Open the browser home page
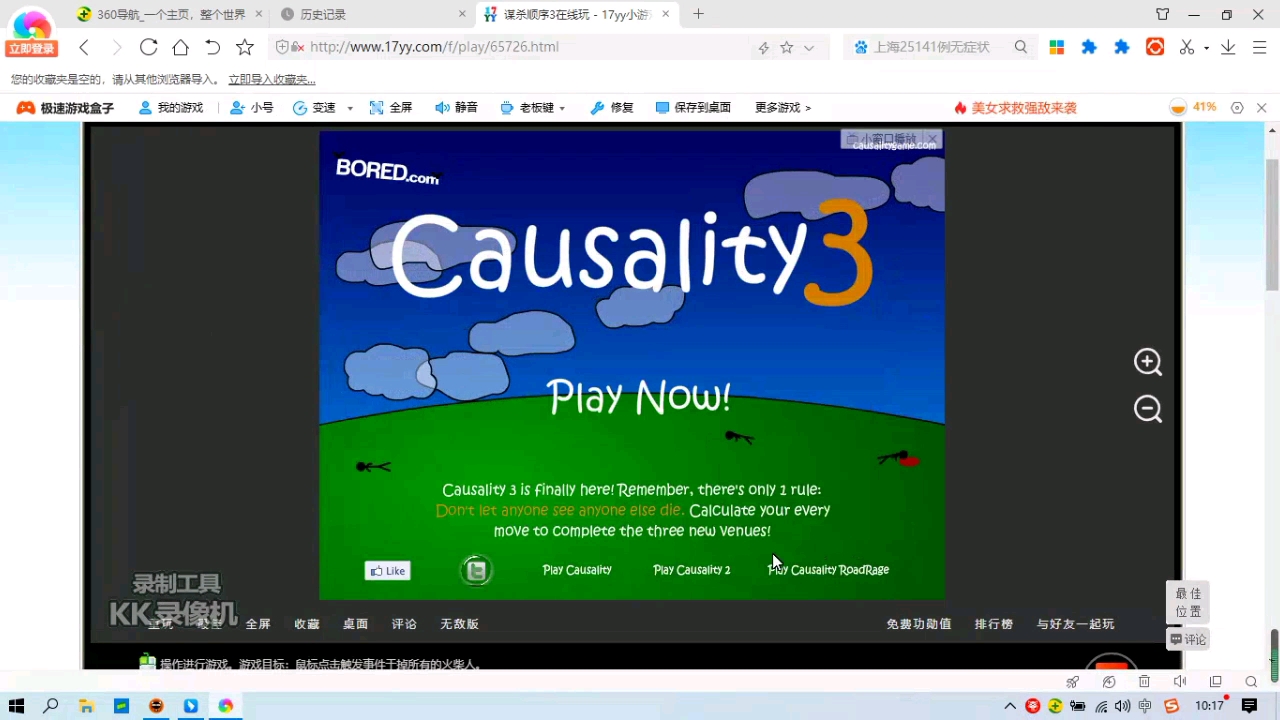 point(180,47)
